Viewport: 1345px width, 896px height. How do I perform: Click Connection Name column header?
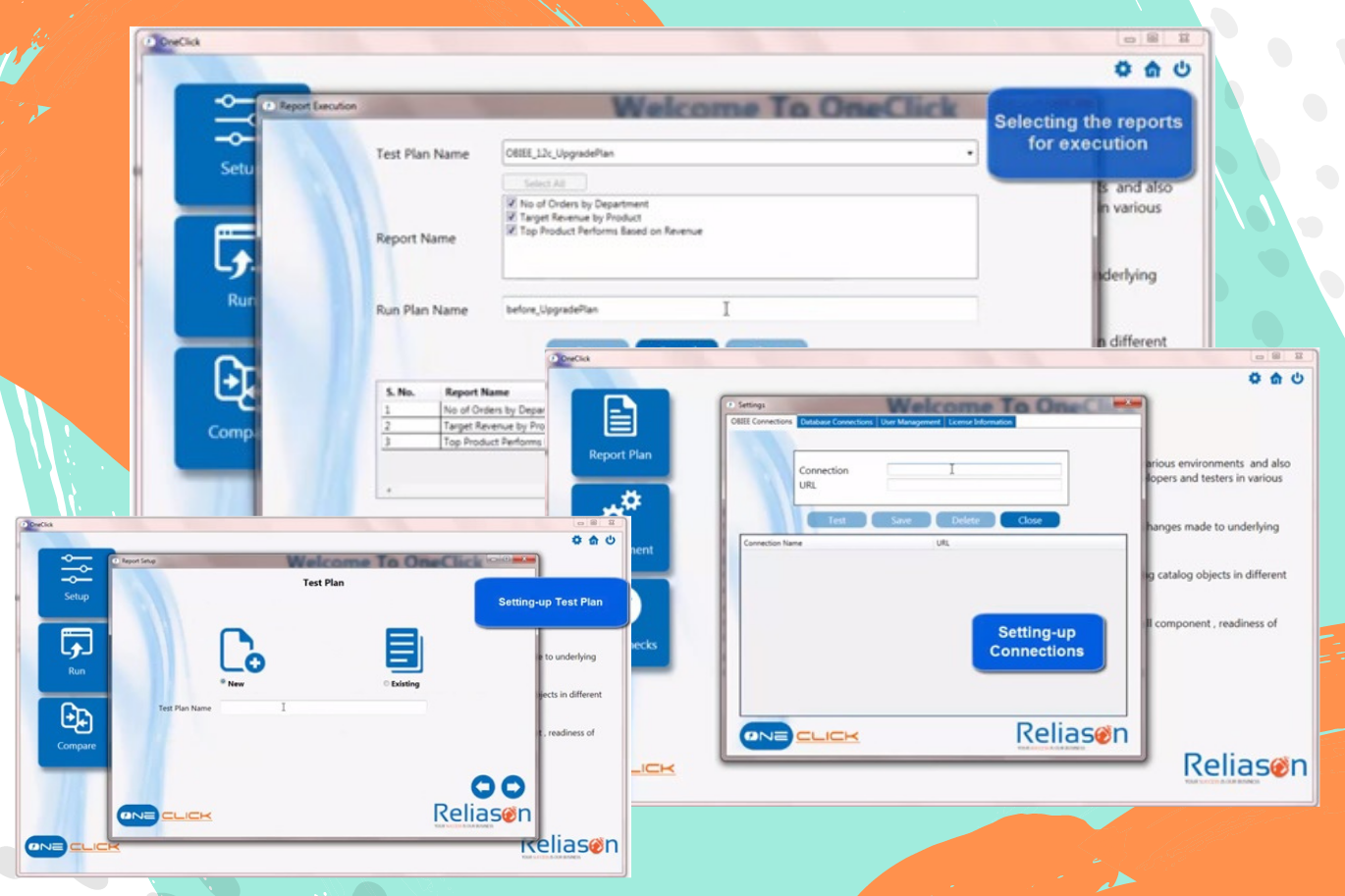point(773,543)
